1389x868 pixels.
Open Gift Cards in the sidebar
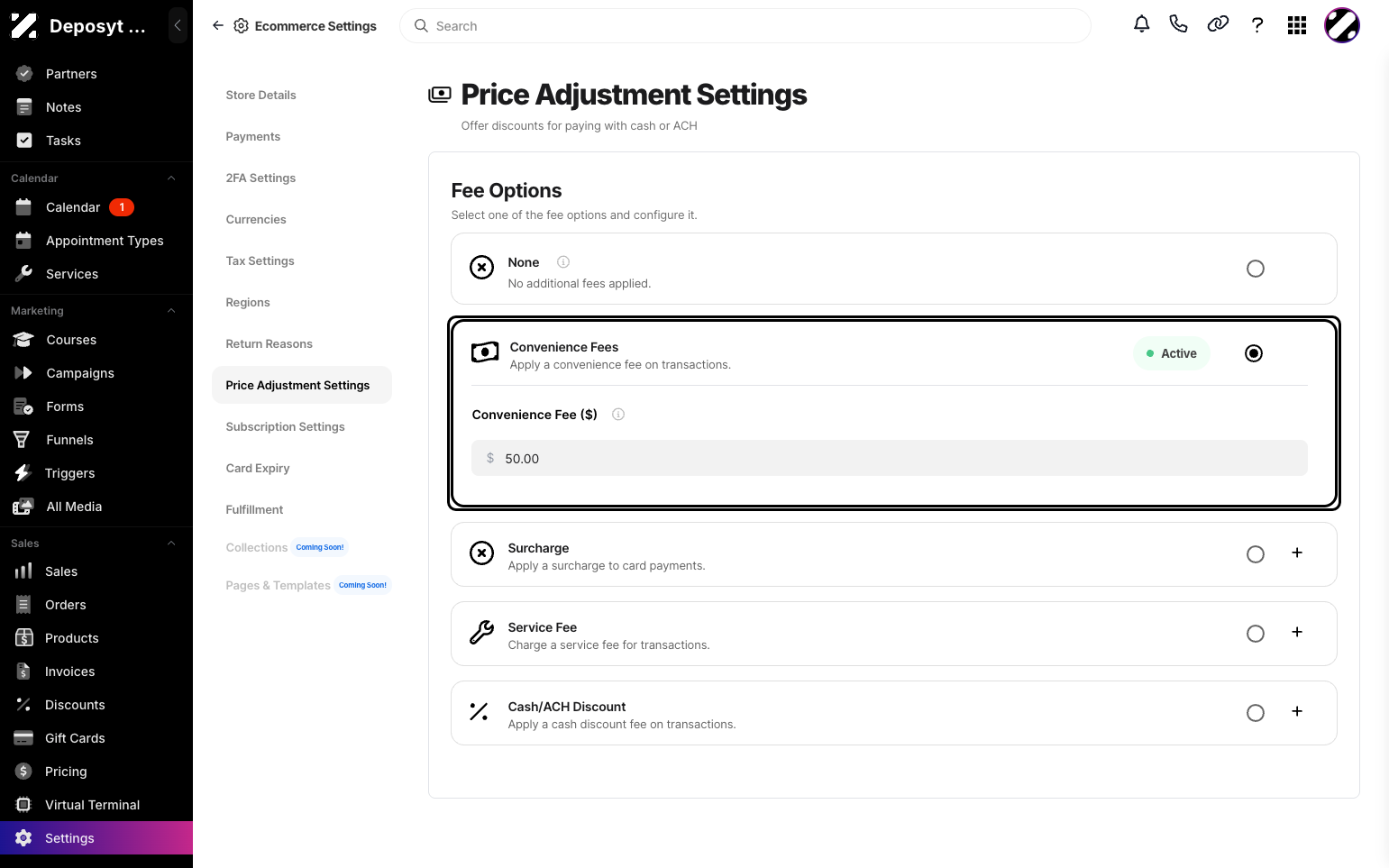[x=96, y=738]
